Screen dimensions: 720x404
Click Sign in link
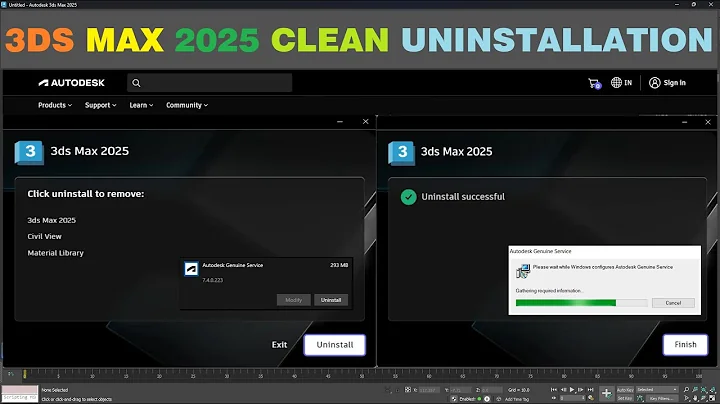(x=674, y=83)
